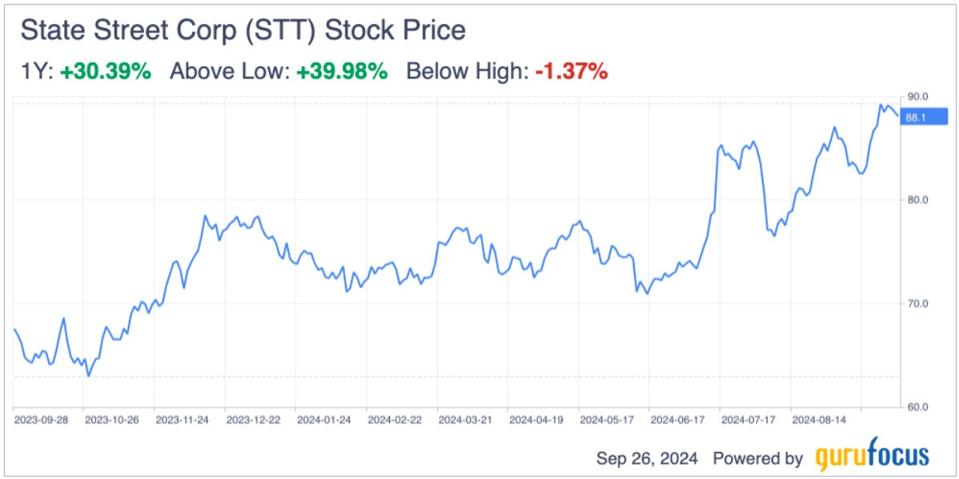Click the 2024-02-22 date axis label

[x=396, y=419]
